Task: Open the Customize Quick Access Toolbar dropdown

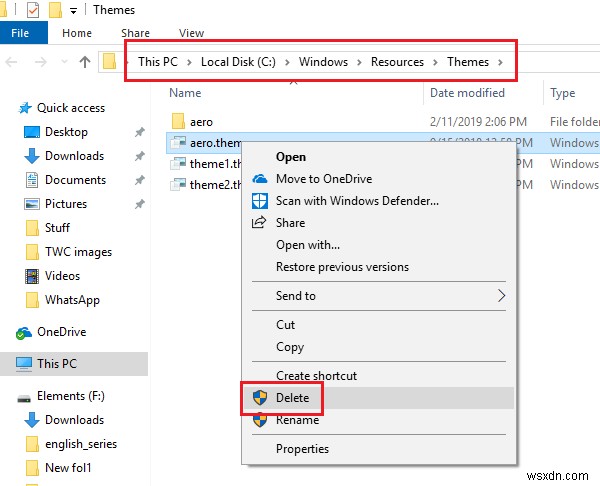Action: [73, 11]
